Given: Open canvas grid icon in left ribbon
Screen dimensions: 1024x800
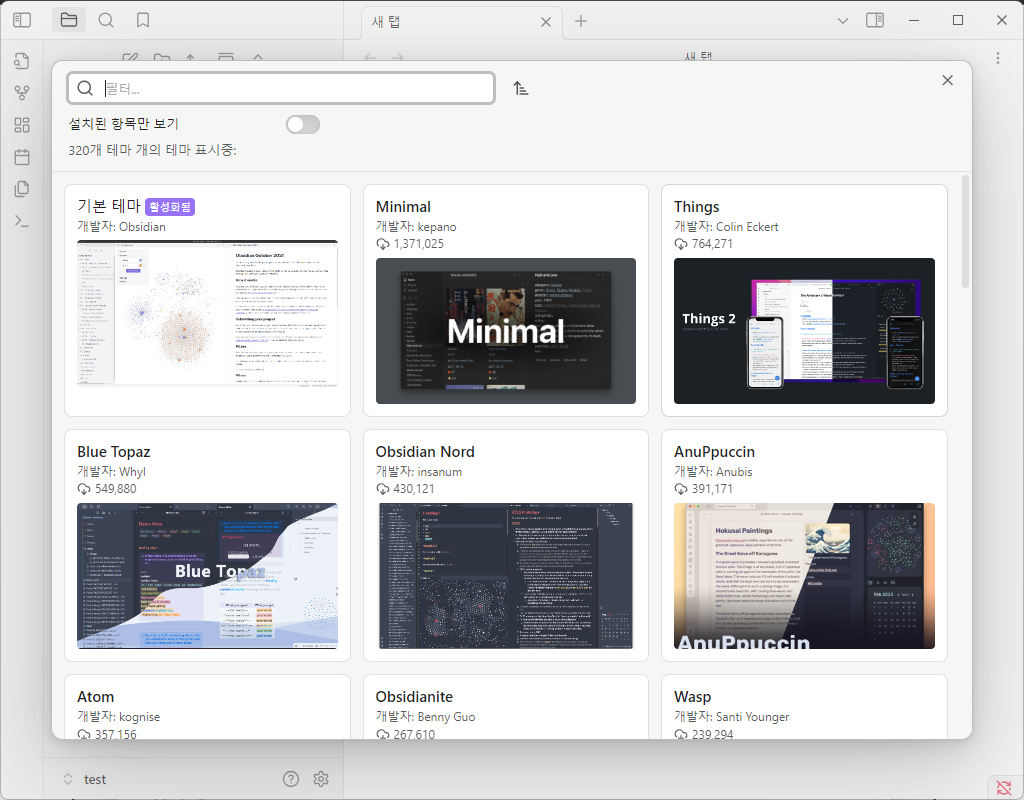Looking at the screenshot, I should pos(22,125).
